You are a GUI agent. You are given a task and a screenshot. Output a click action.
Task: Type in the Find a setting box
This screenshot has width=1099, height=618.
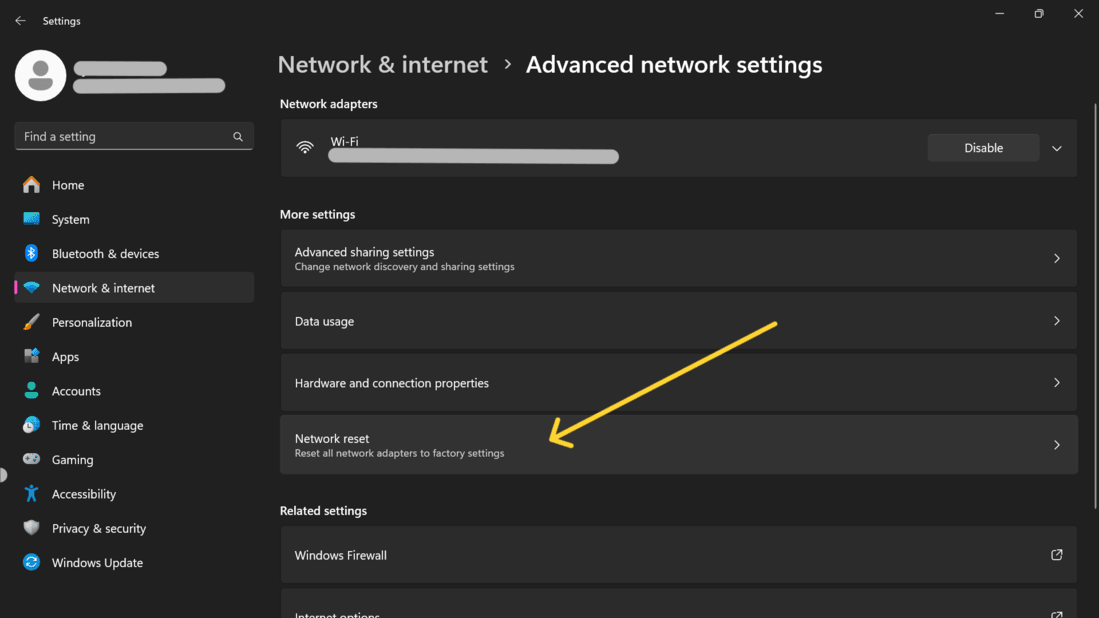tap(120, 137)
